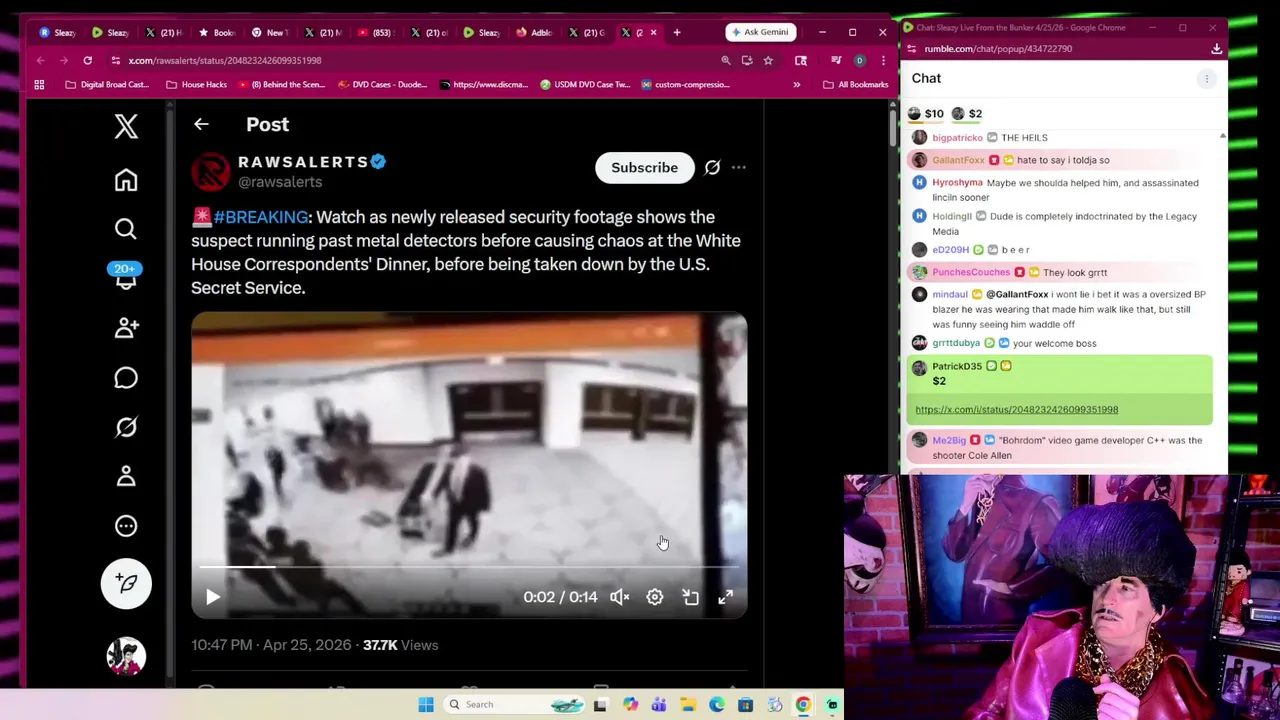Open the X logo home link
Image resolution: width=1280 pixels, height=720 pixels.
point(126,126)
